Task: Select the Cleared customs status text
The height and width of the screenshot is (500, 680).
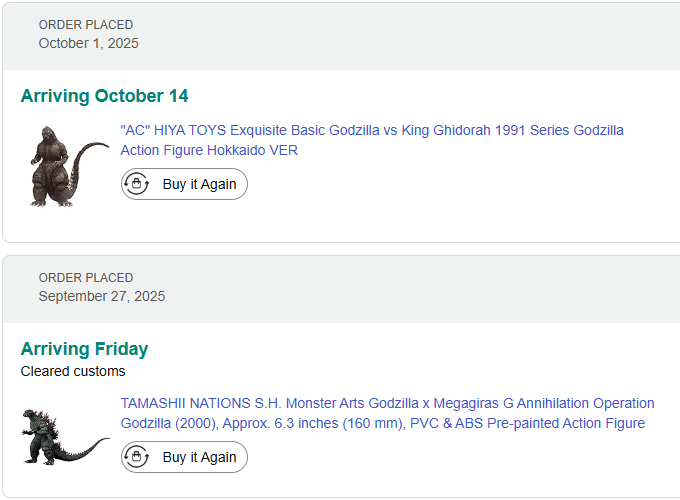Action: (x=73, y=371)
